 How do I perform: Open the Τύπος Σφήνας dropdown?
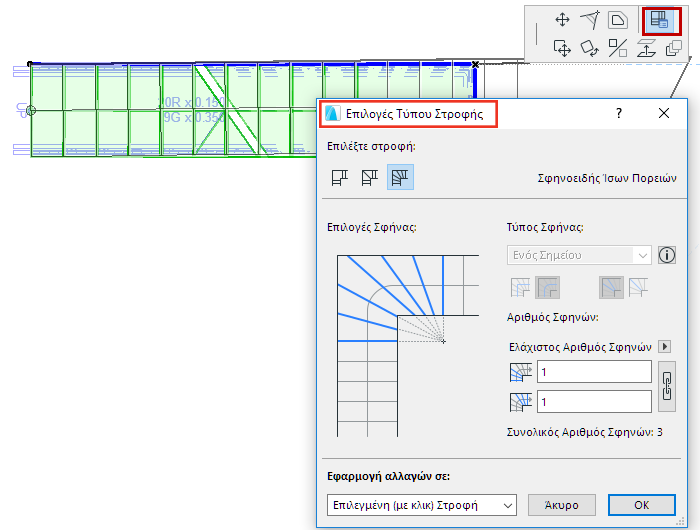click(579, 255)
